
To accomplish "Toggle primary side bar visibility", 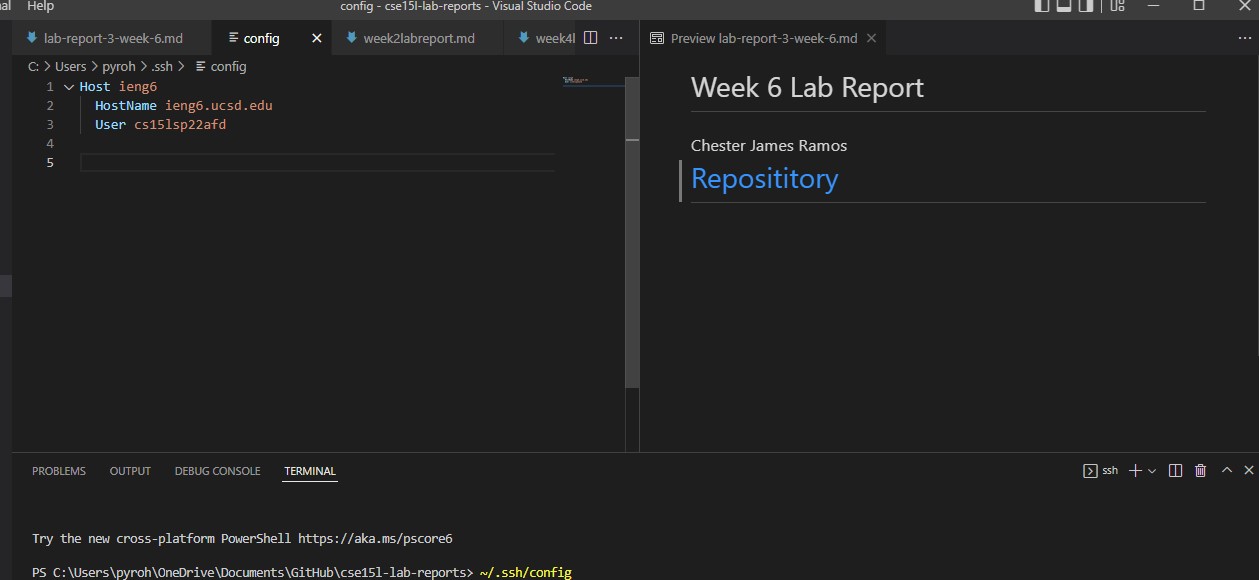I will pos(1042,6).
